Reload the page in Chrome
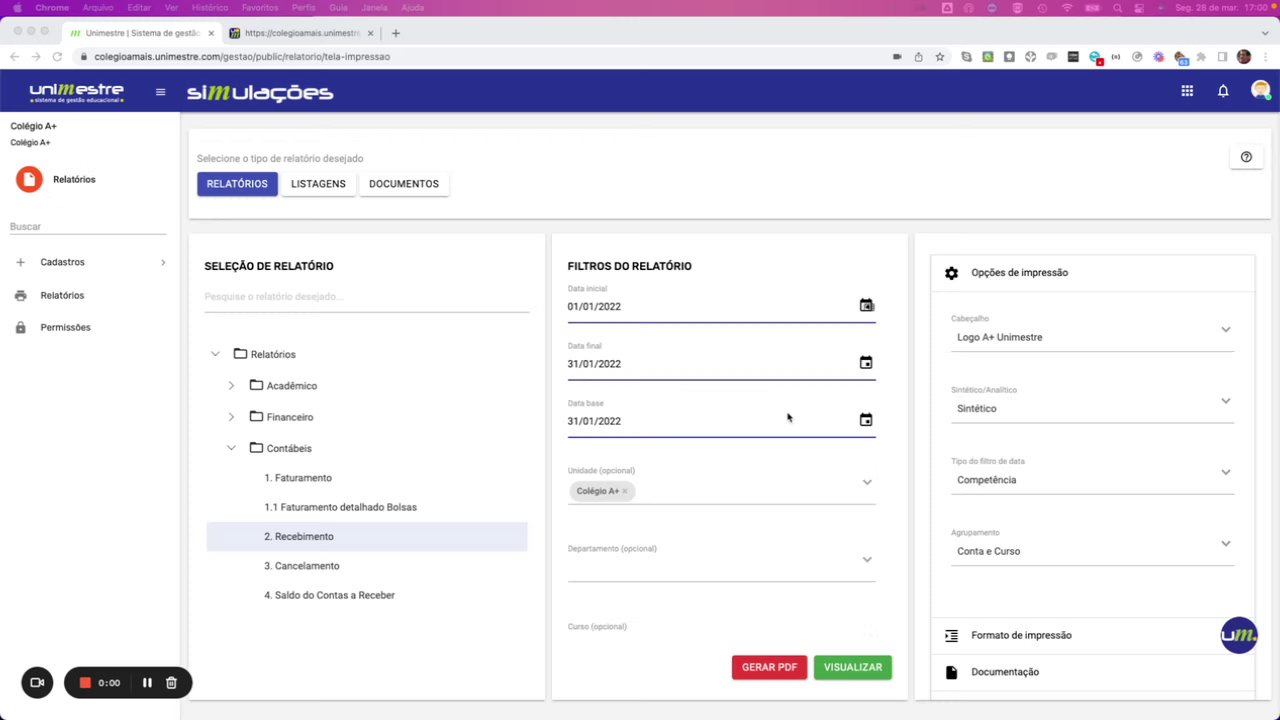The width and height of the screenshot is (1280, 720). click(57, 57)
